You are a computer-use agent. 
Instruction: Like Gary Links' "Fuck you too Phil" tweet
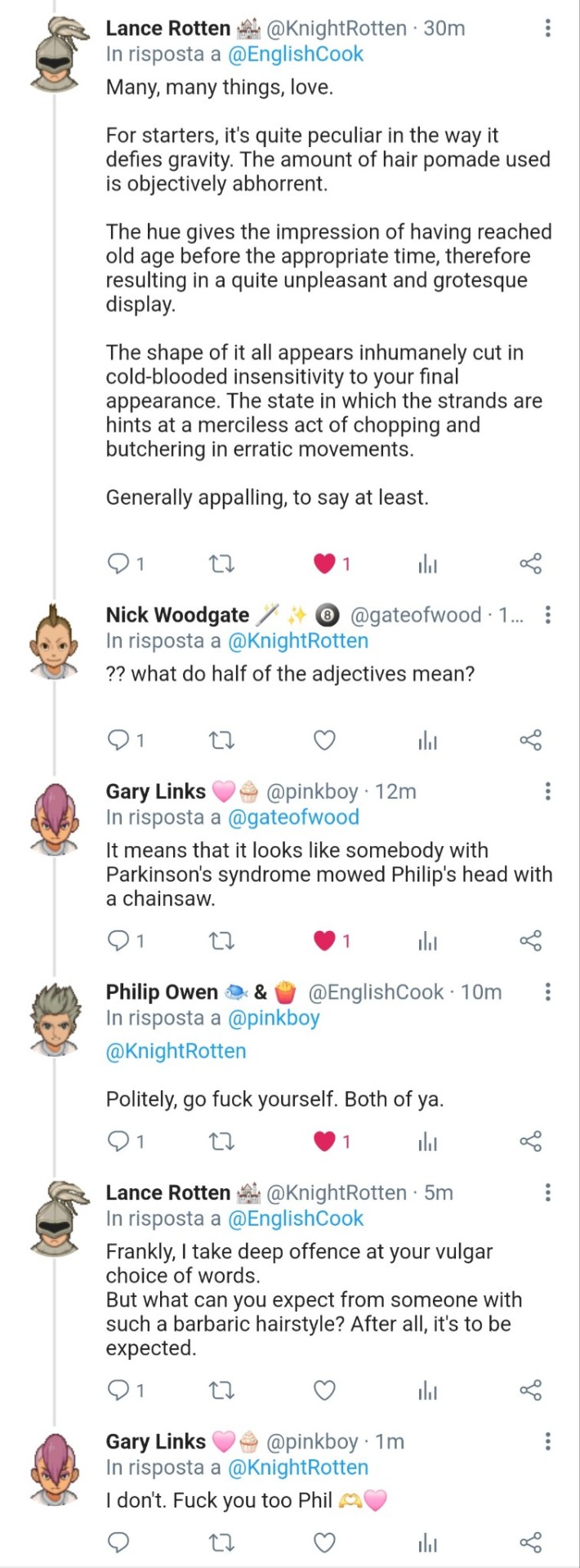[325, 1542]
